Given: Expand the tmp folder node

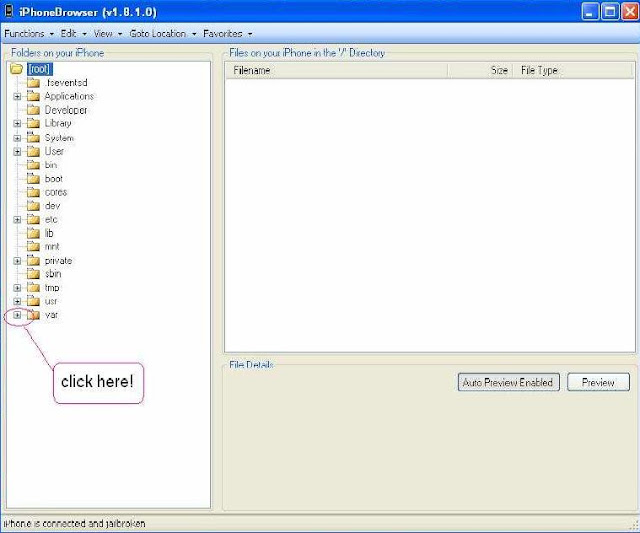Looking at the screenshot, I should click(17, 288).
